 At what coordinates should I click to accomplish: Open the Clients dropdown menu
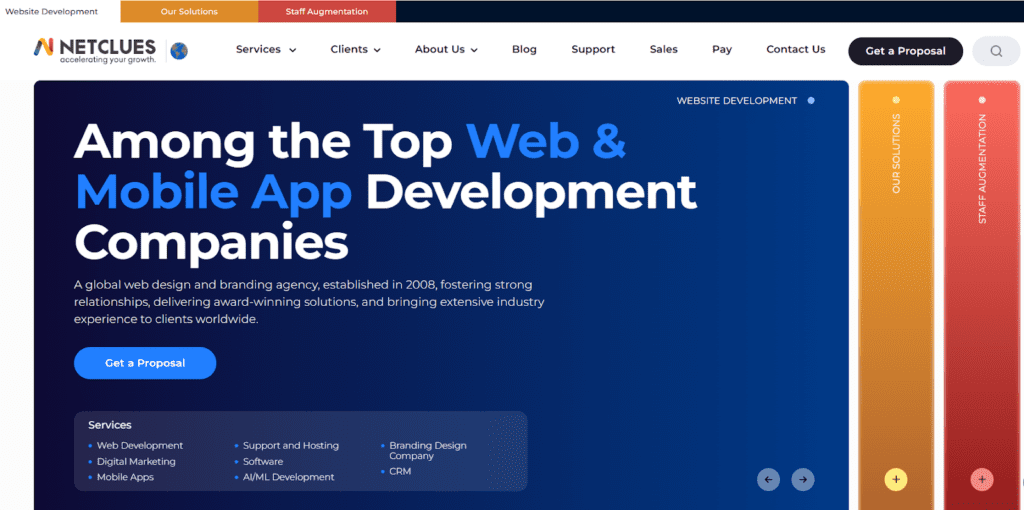pyautogui.click(x=355, y=50)
